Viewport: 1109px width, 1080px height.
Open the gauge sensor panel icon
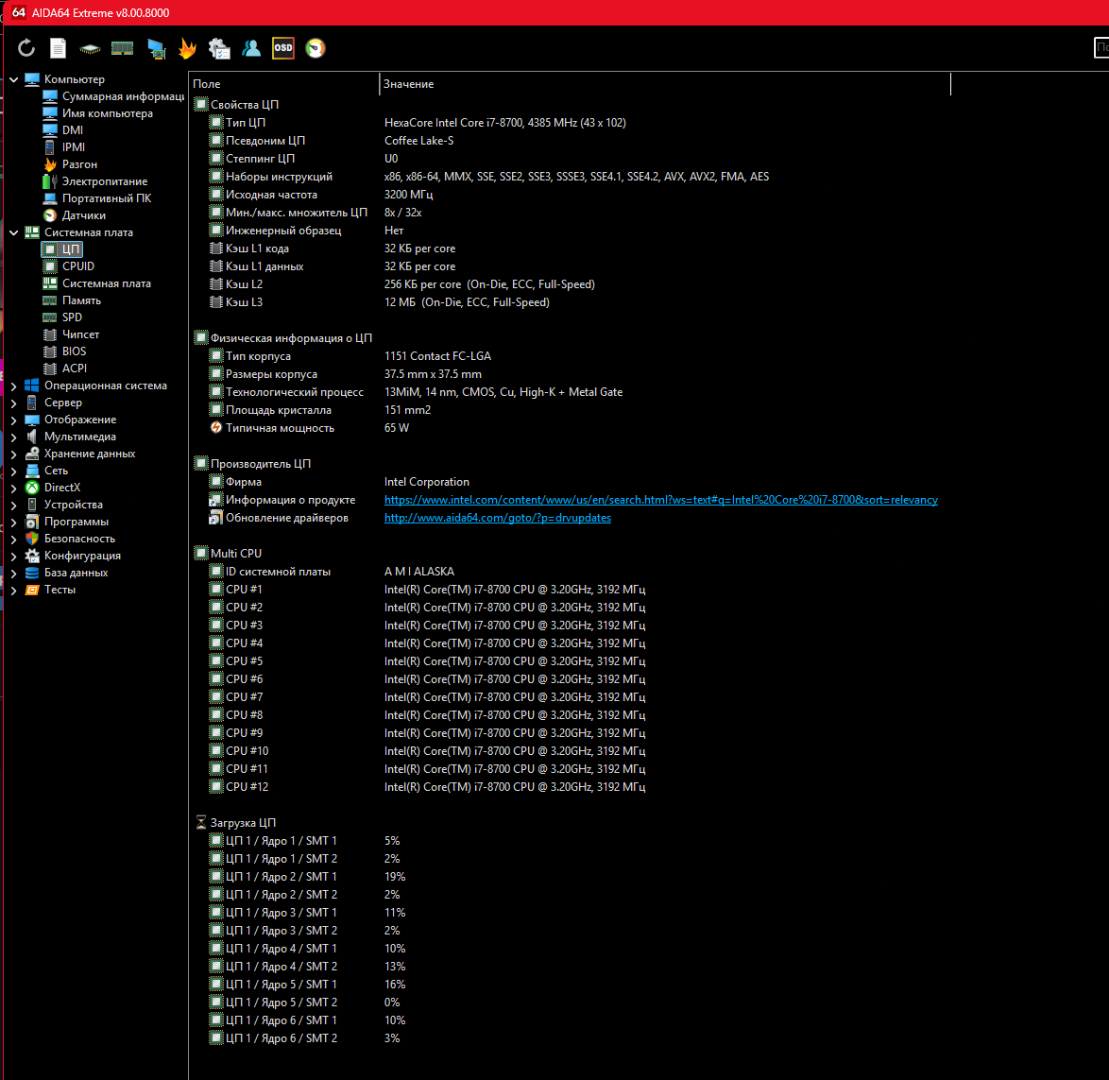315,48
